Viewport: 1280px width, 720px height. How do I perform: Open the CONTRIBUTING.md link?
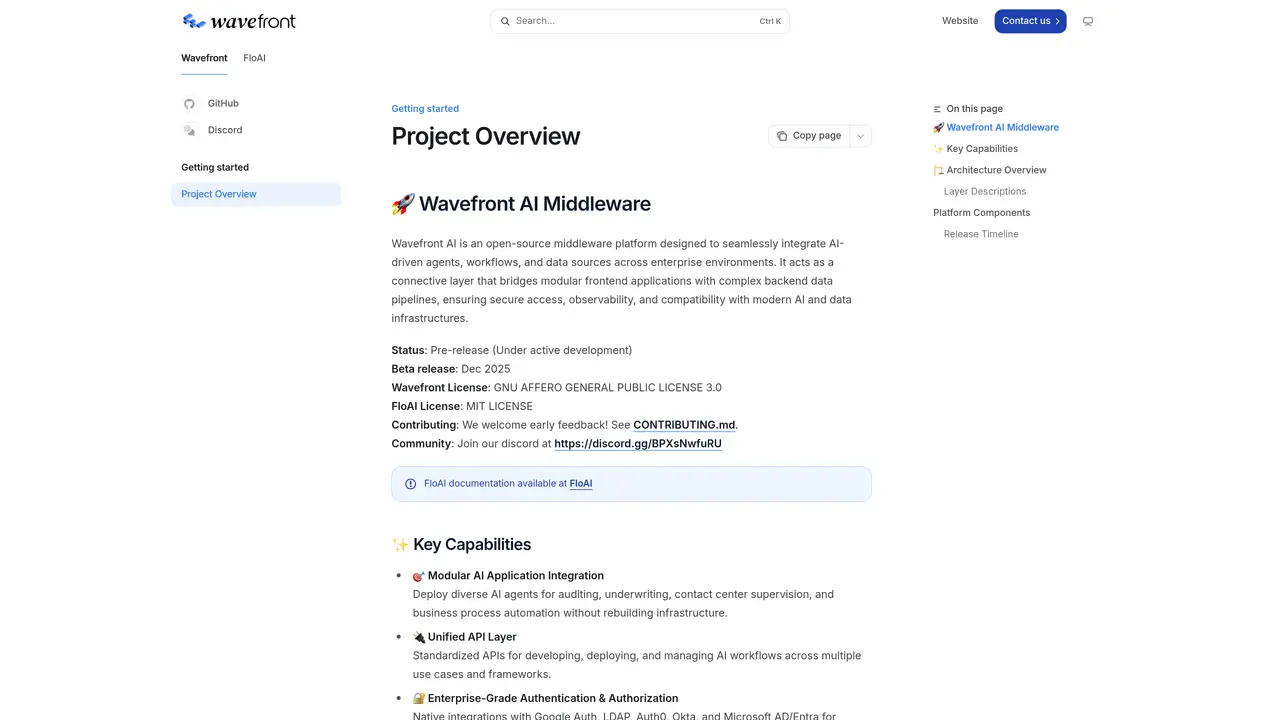click(684, 425)
